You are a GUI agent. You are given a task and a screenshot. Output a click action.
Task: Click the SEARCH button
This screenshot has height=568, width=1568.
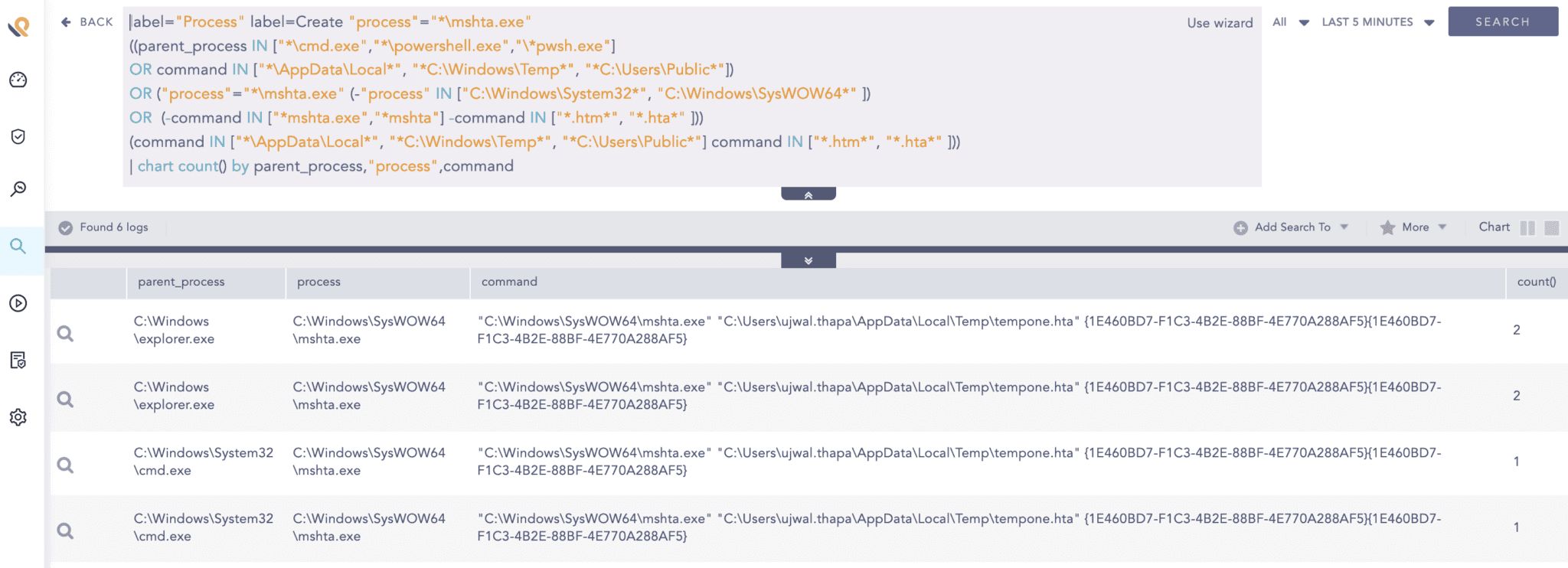(1502, 22)
